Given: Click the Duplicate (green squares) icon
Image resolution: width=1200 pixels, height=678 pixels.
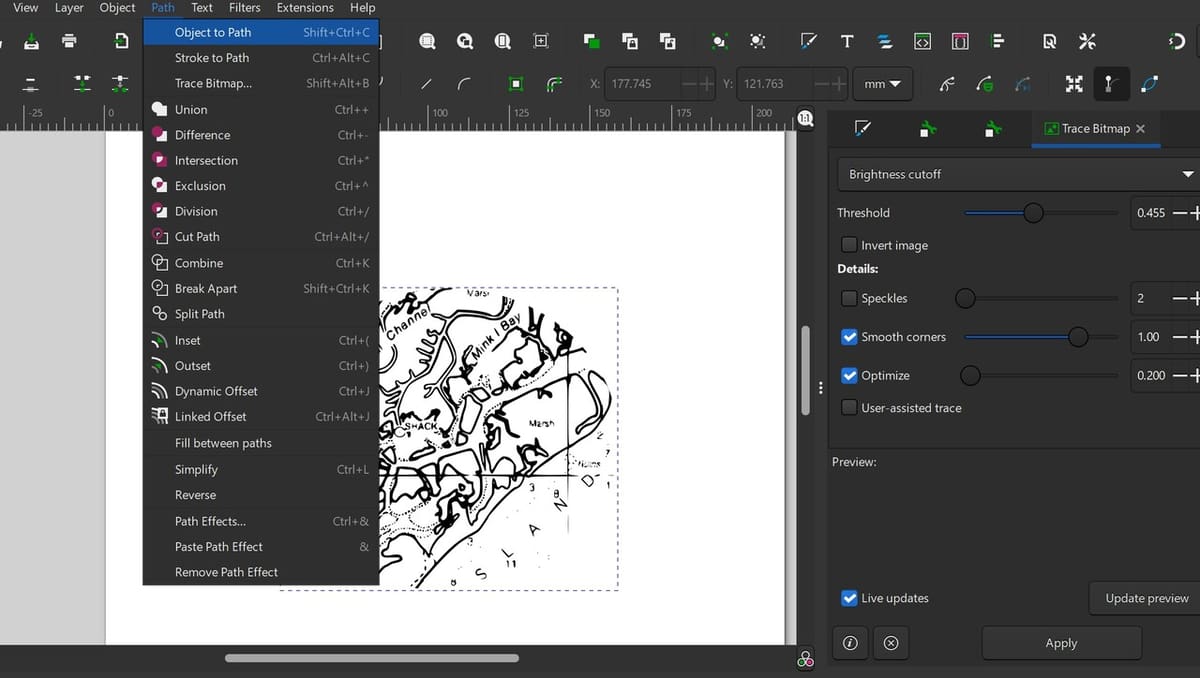Looking at the screenshot, I should point(591,41).
